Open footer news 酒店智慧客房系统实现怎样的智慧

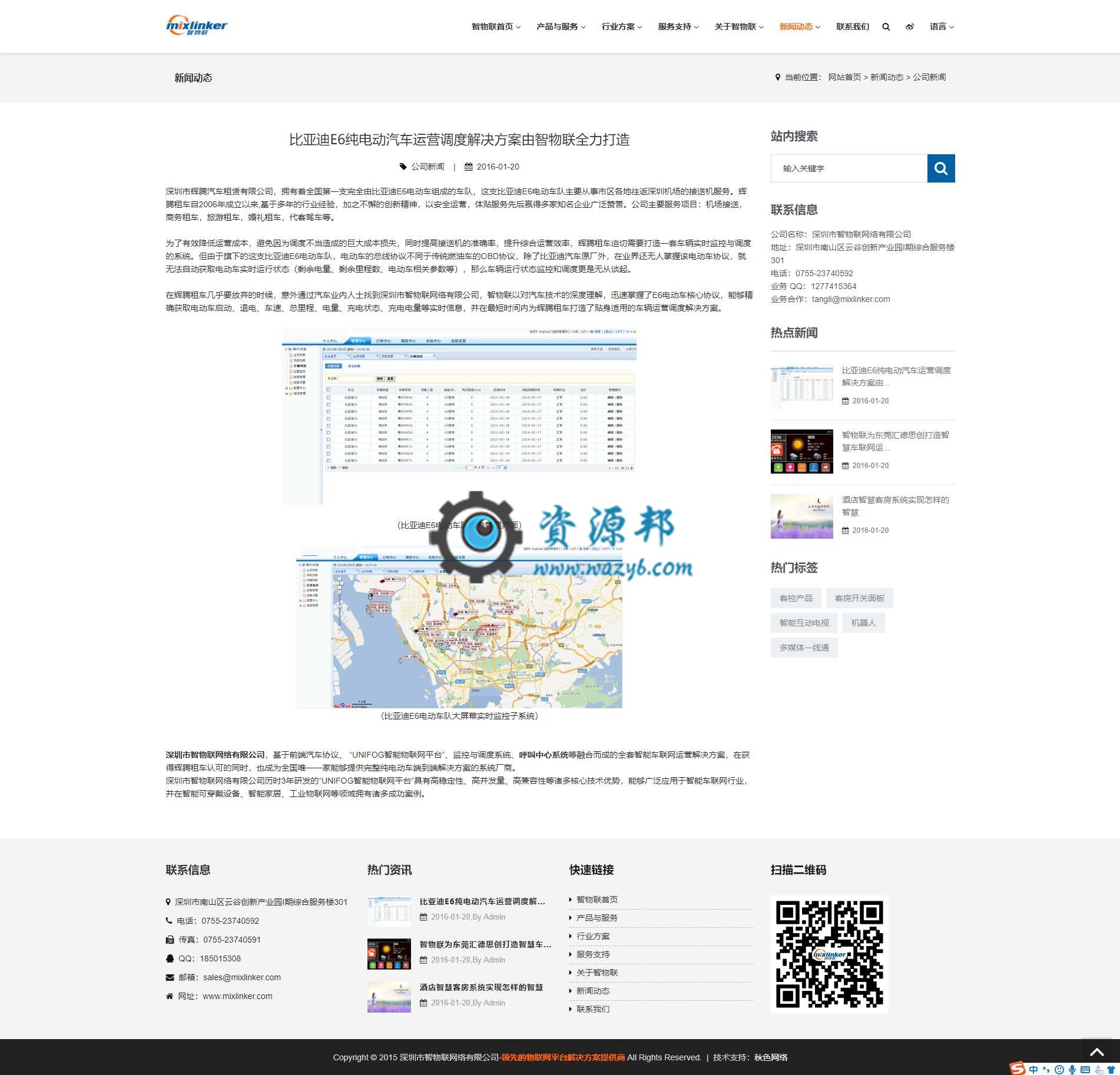[481, 987]
